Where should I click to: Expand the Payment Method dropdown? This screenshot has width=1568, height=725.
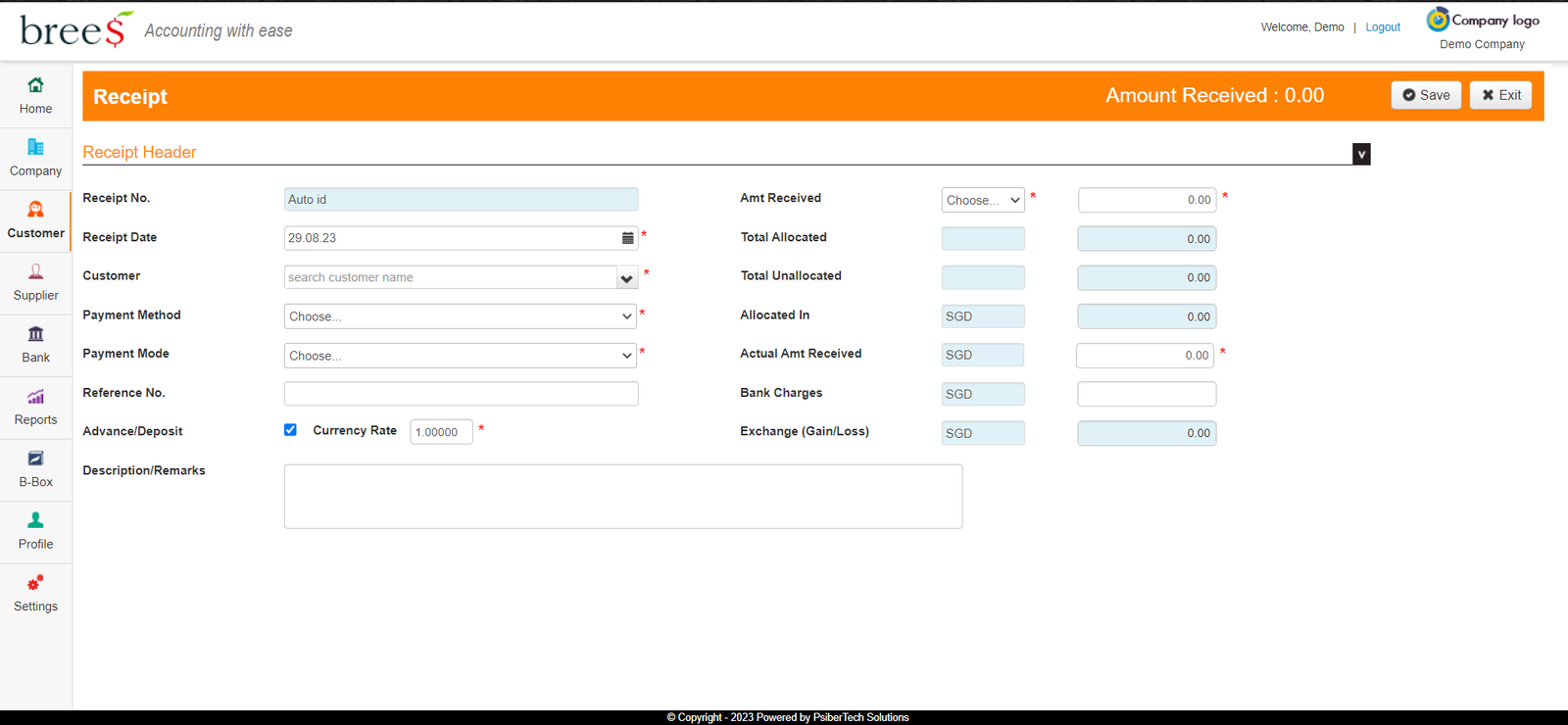[x=460, y=316]
